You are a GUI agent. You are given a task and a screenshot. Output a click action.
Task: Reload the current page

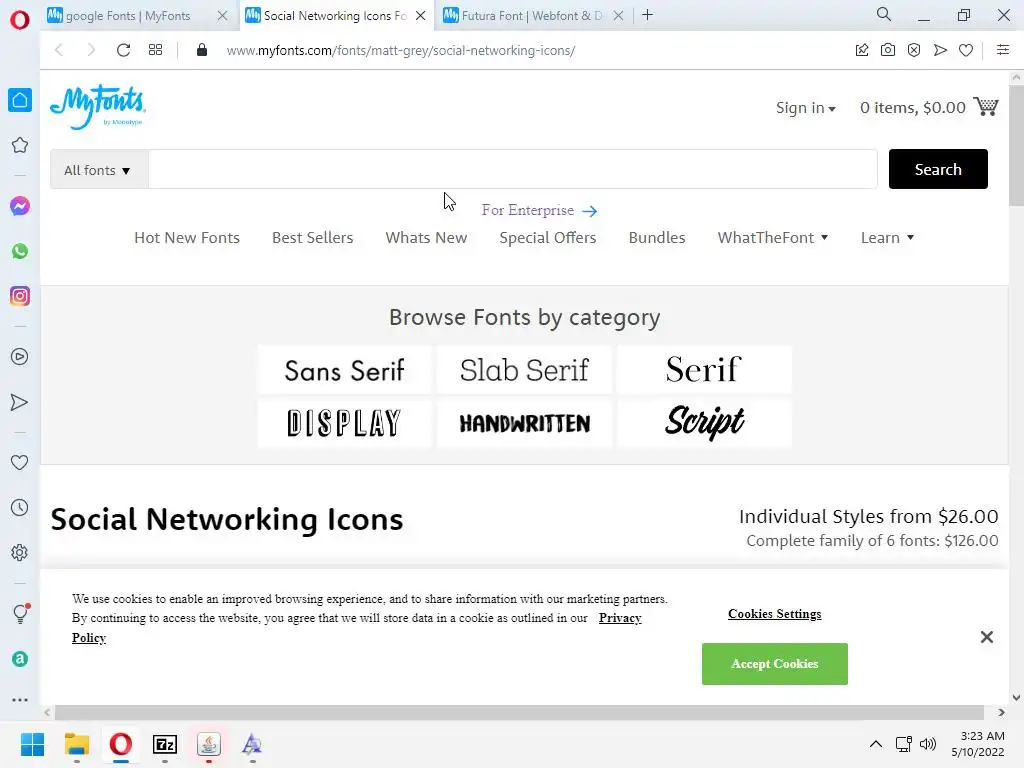(x=123, y=50)
